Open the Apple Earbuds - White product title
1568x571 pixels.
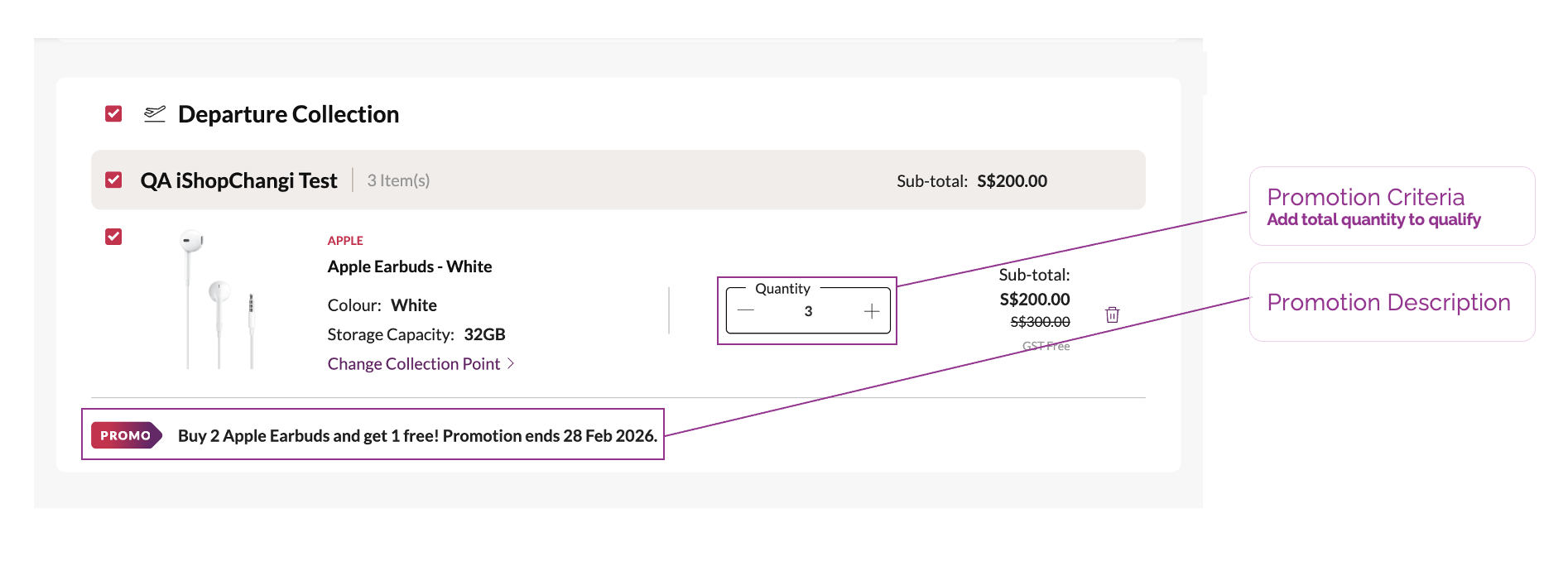tap(410, 266)
